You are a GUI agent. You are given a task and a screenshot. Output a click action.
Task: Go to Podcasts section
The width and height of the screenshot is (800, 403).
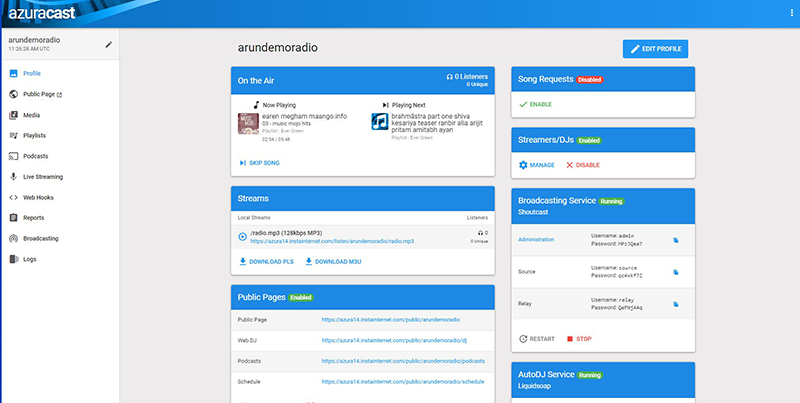pyautogui.click(x=35, y=156)
